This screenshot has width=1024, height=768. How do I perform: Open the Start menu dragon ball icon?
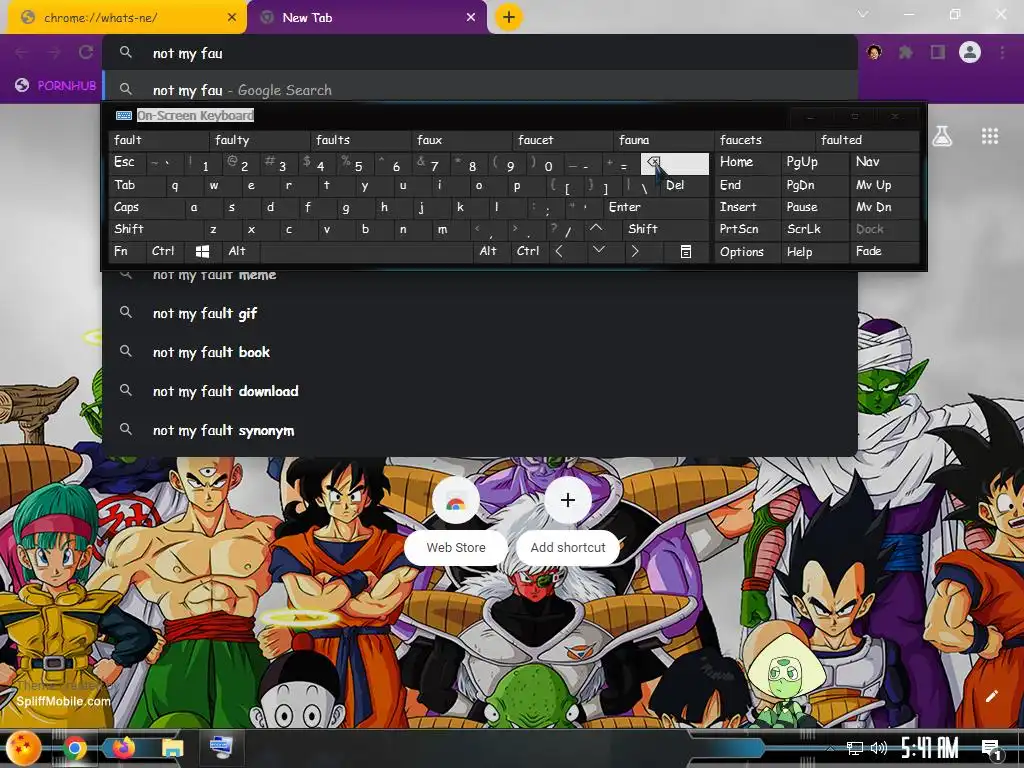24,748
